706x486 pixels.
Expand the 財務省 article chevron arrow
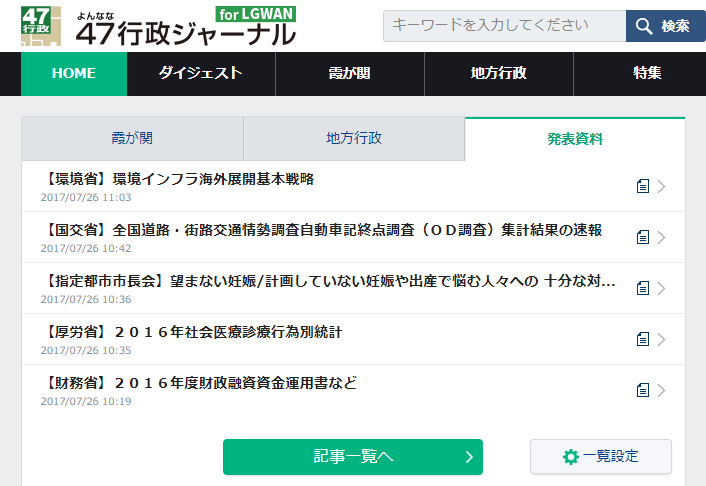pos(662,390)
